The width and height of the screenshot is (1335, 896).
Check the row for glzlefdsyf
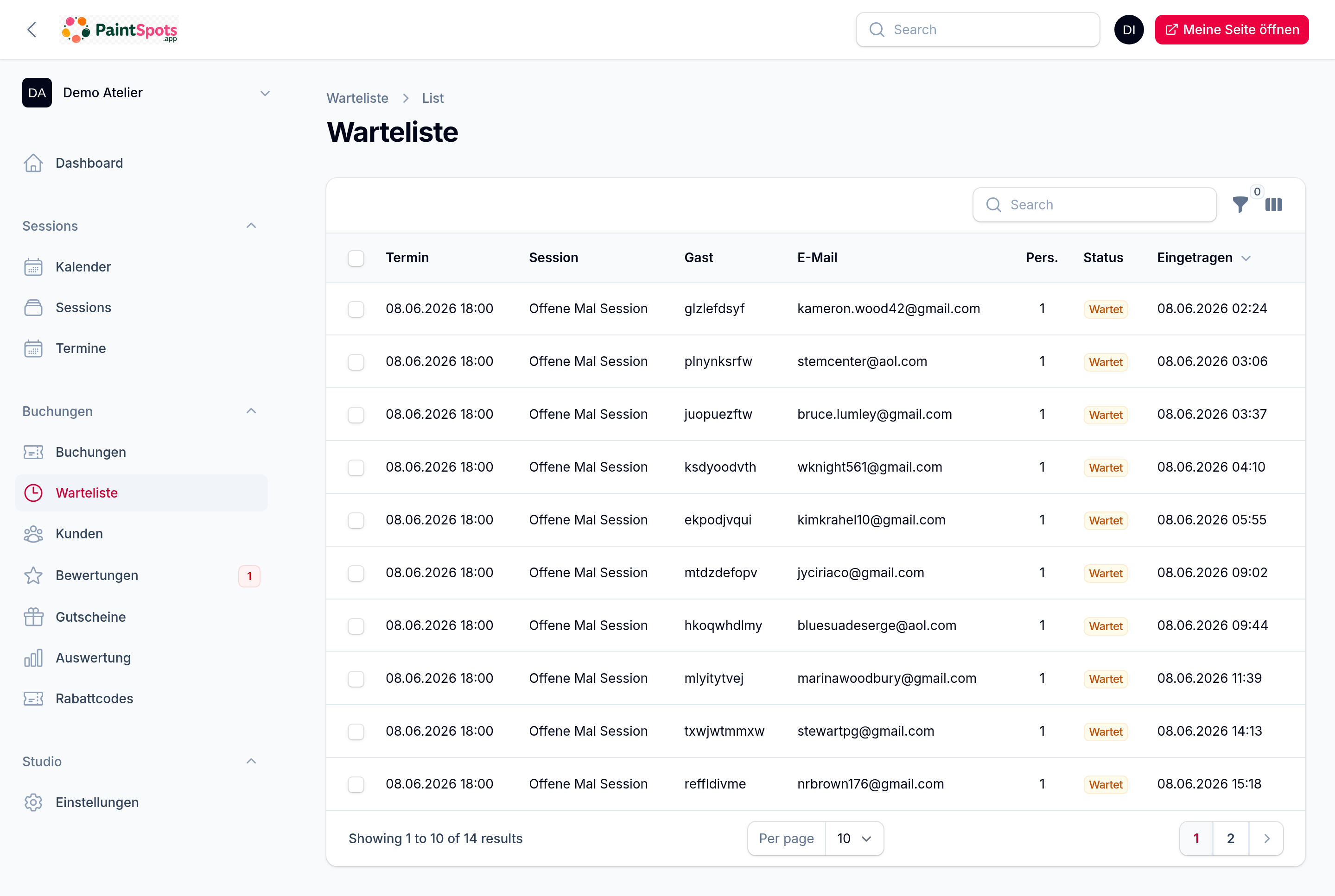click(x=356, y=309)
